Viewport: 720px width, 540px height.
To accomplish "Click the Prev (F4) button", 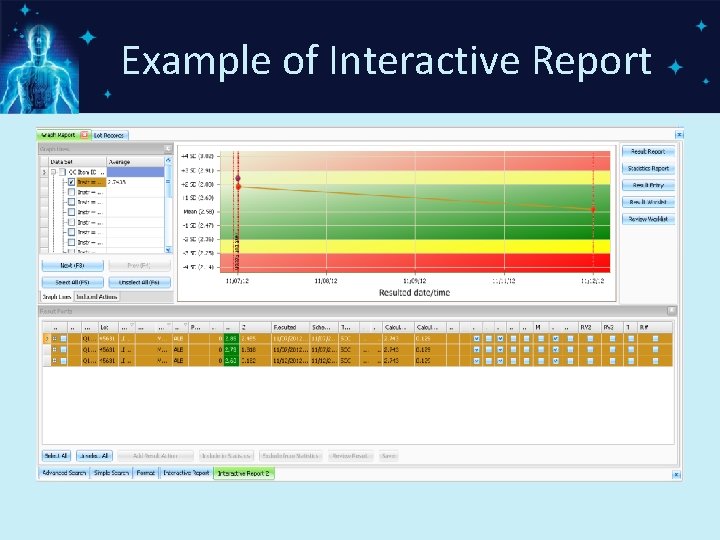I will 140,265.
